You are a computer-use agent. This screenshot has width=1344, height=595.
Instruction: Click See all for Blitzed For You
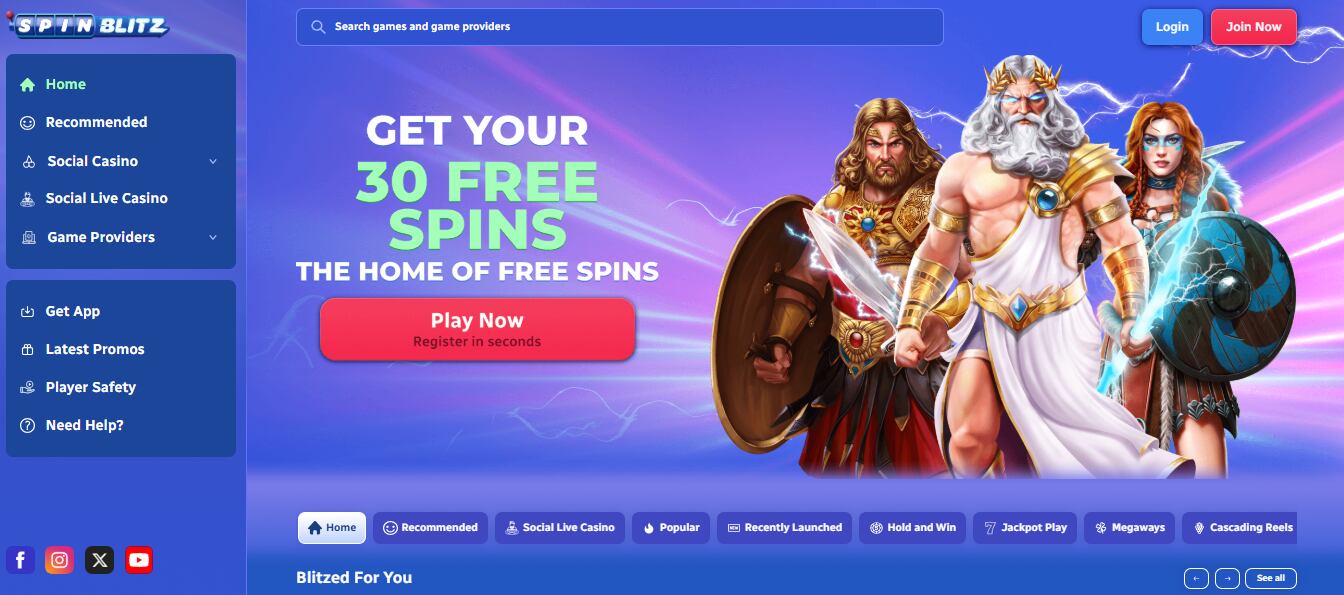click(x=1271, y=578)
